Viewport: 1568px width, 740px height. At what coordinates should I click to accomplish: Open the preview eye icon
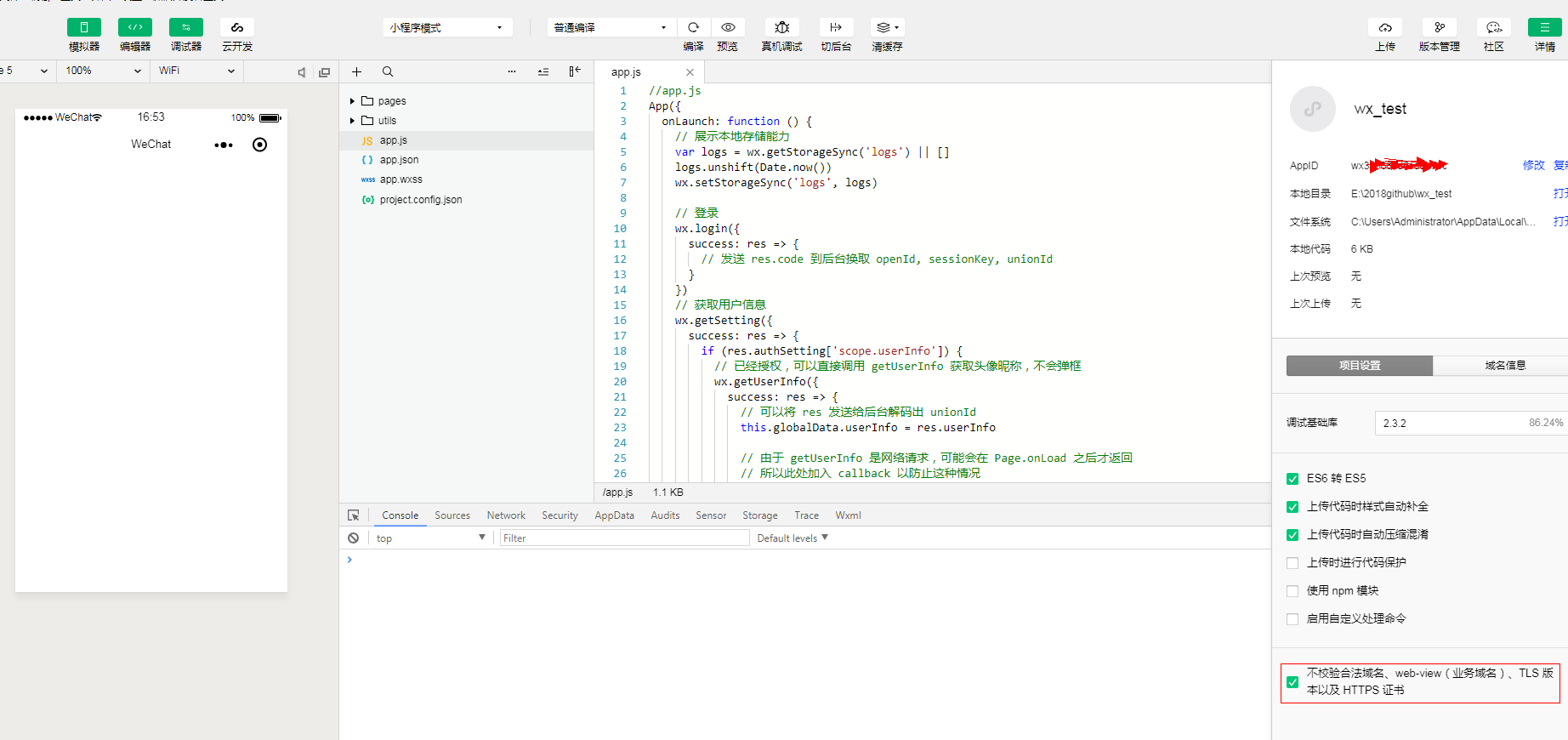728,27
